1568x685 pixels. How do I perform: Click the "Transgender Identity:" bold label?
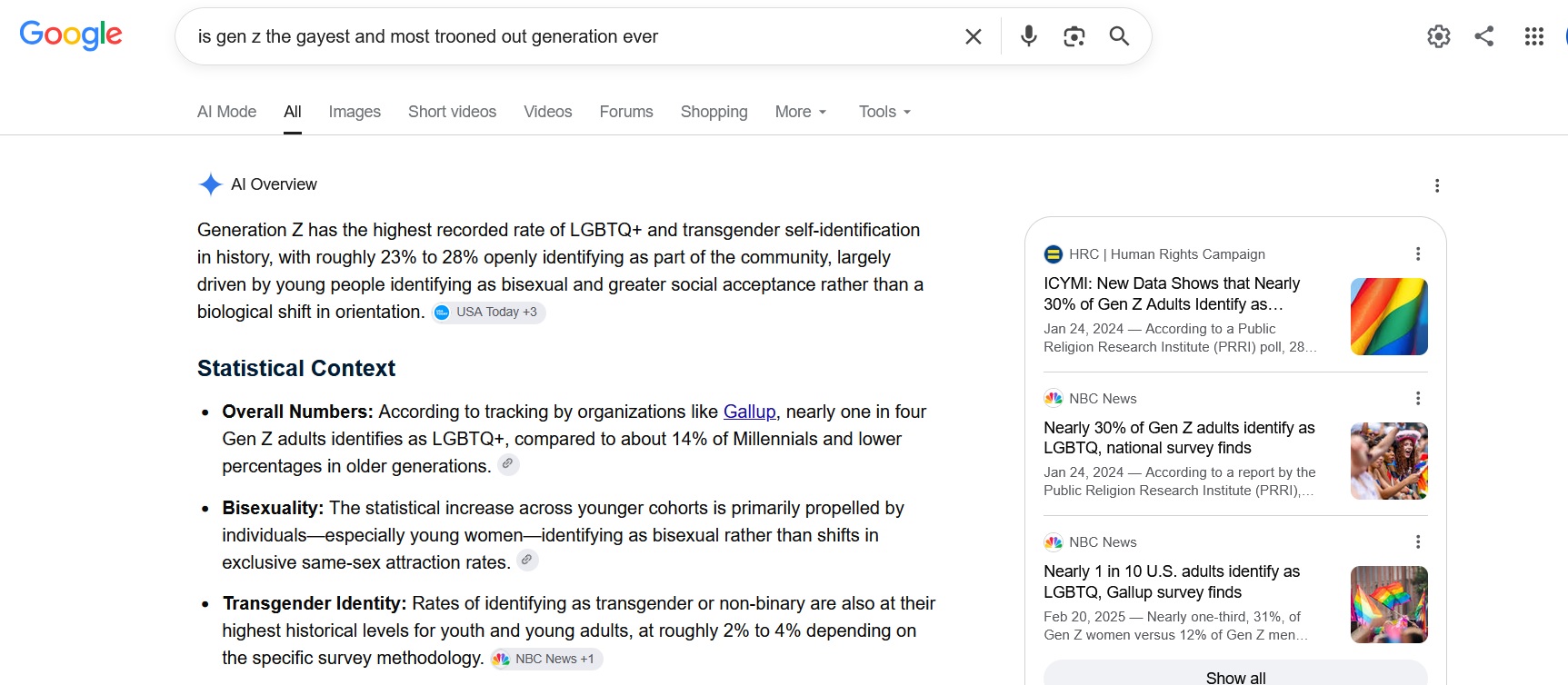(x=315, y=603)
